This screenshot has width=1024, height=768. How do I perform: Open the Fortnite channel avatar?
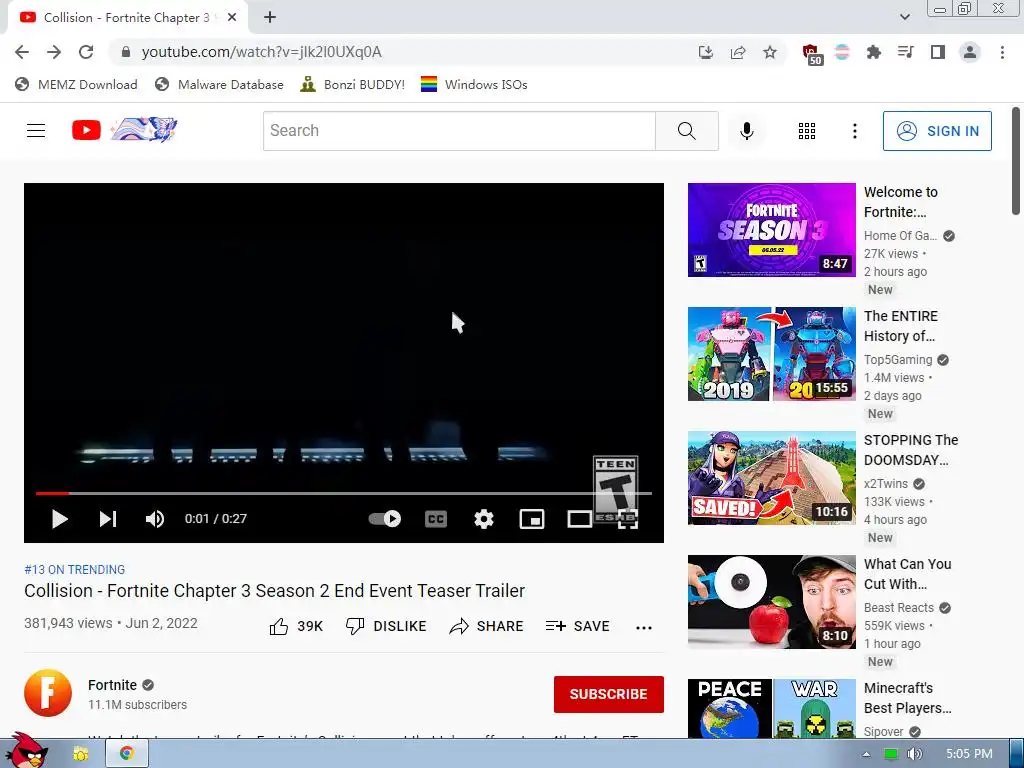[48, 693]
